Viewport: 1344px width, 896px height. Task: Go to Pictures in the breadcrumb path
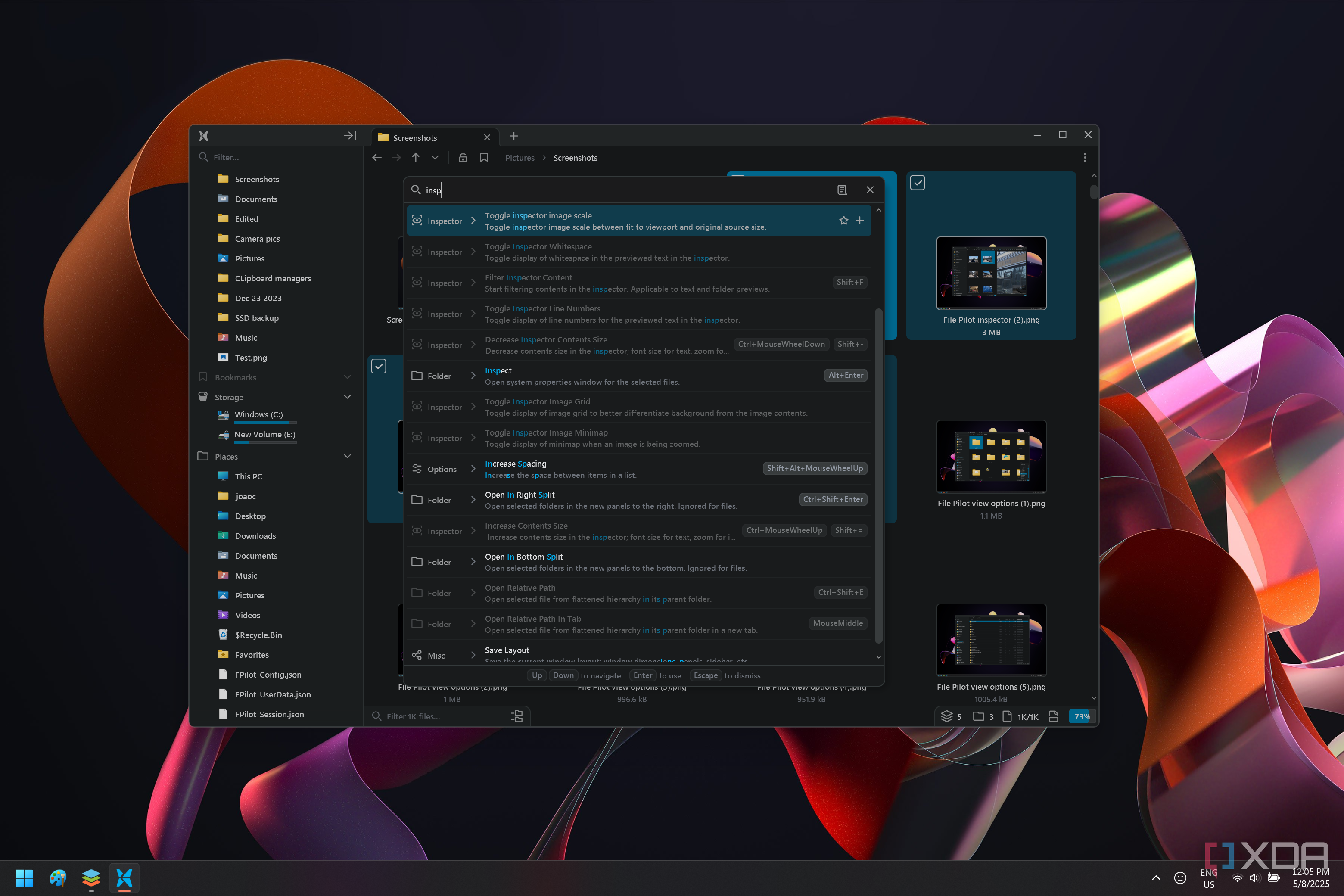tap(520, 158)
